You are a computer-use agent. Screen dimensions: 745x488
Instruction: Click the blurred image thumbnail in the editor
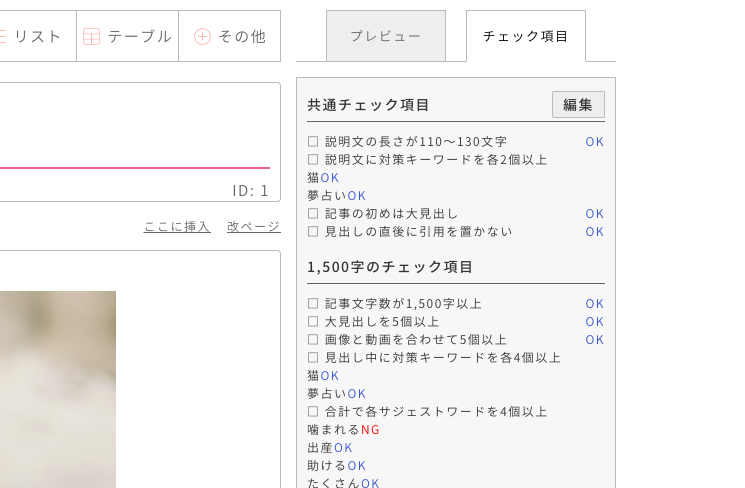pyautogui.click(x=57, y=389)
